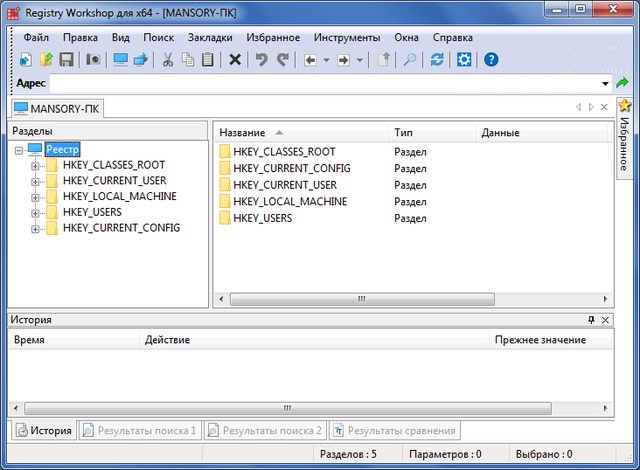This screenshot has height=470, width=640.
Task: Click the Save icon in toolbar
Action: 66,60
